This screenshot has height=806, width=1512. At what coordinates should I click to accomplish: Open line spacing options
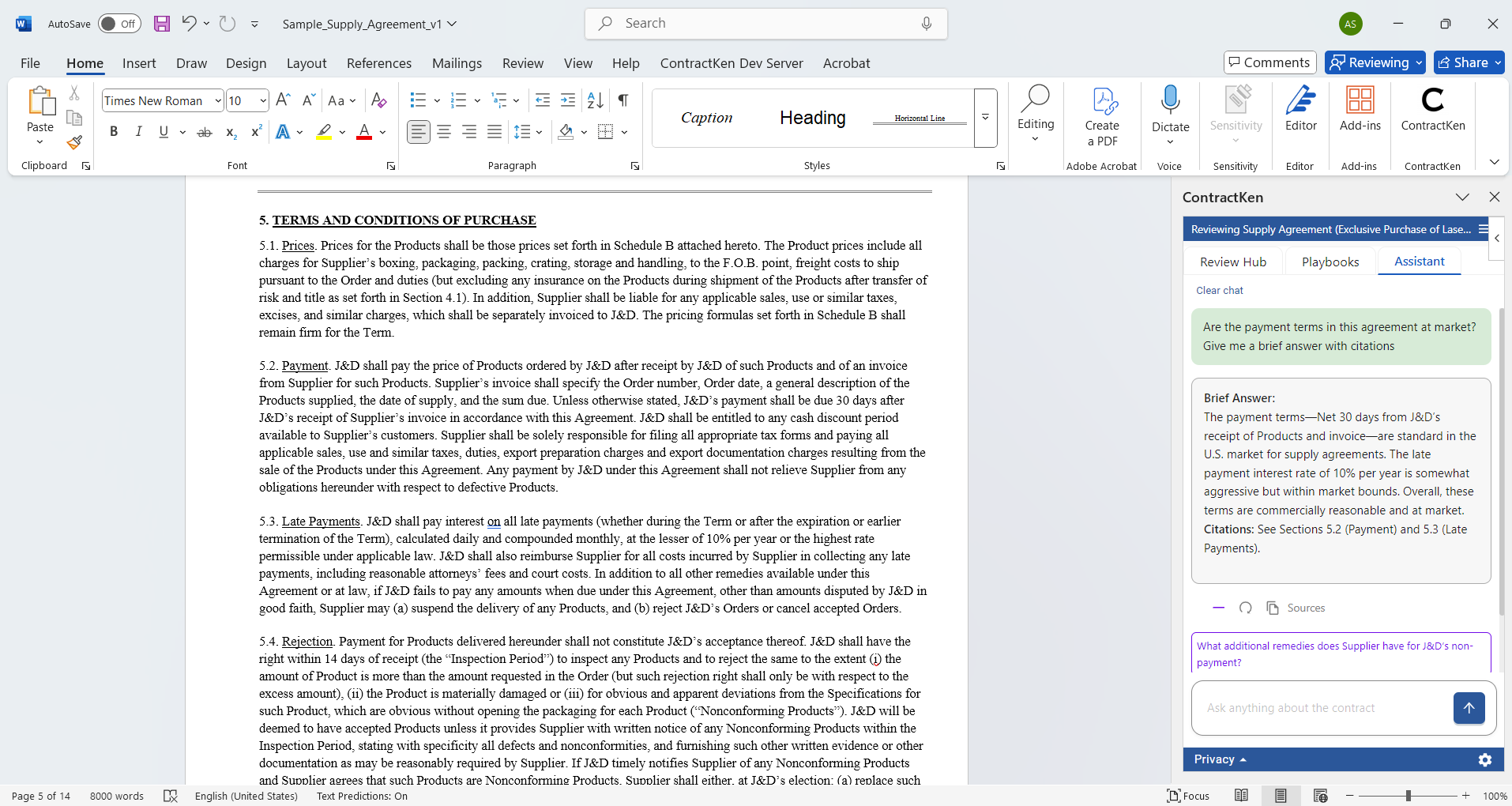click(528, 132)
